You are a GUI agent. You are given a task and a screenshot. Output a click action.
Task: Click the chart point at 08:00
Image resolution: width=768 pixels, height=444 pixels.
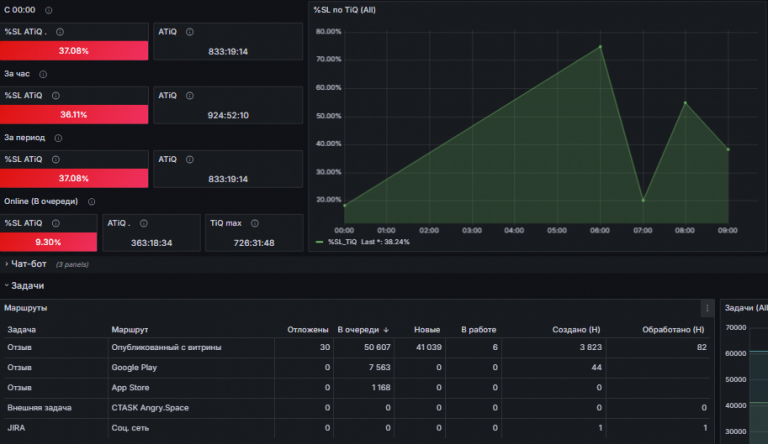[685, 103]
